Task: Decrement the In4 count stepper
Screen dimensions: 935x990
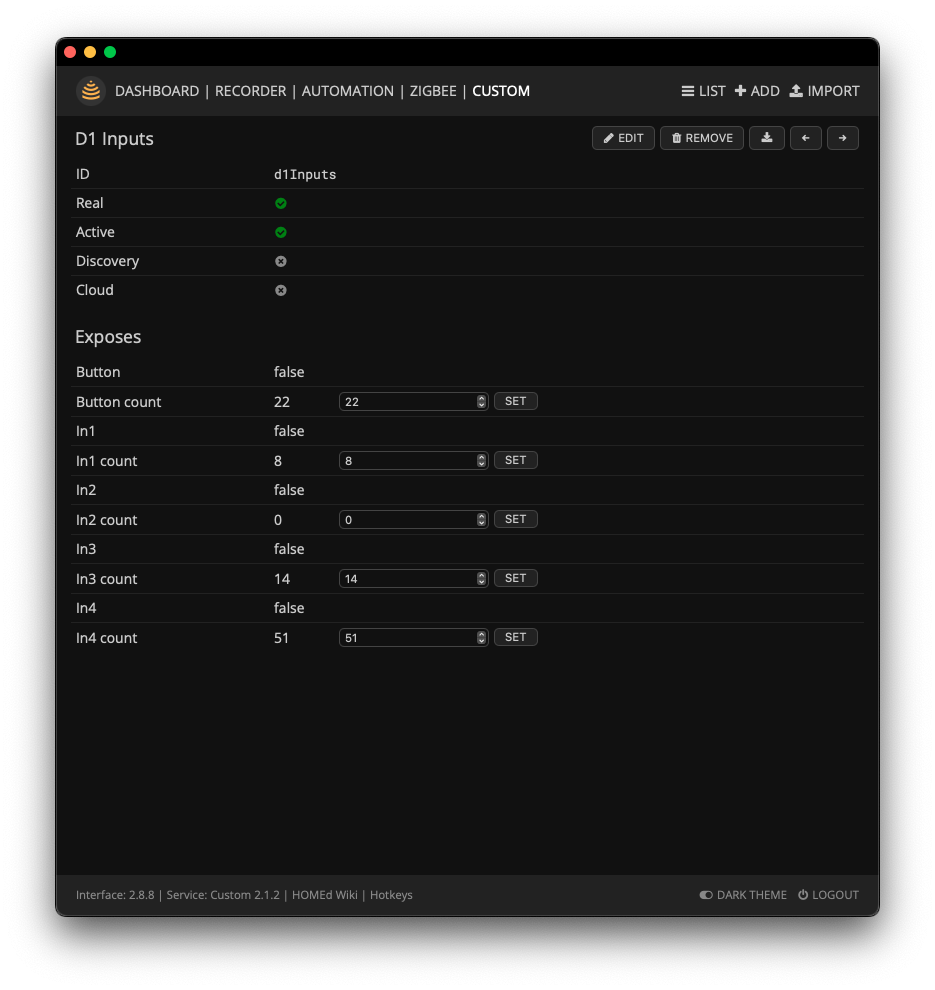Action: pos(481,640)
